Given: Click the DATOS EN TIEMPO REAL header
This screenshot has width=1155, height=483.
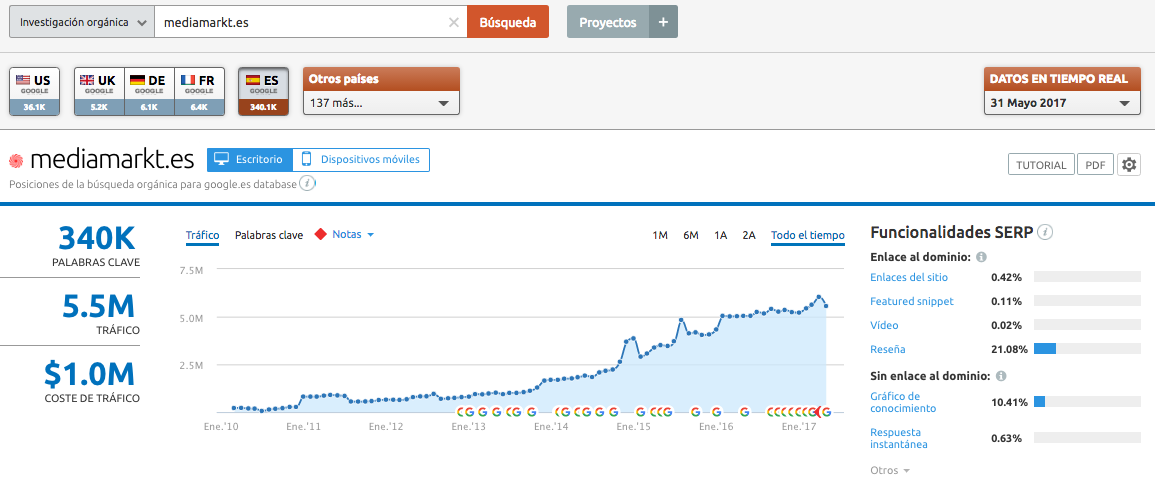Looking at the screenshot, I should click(1060, 79).
